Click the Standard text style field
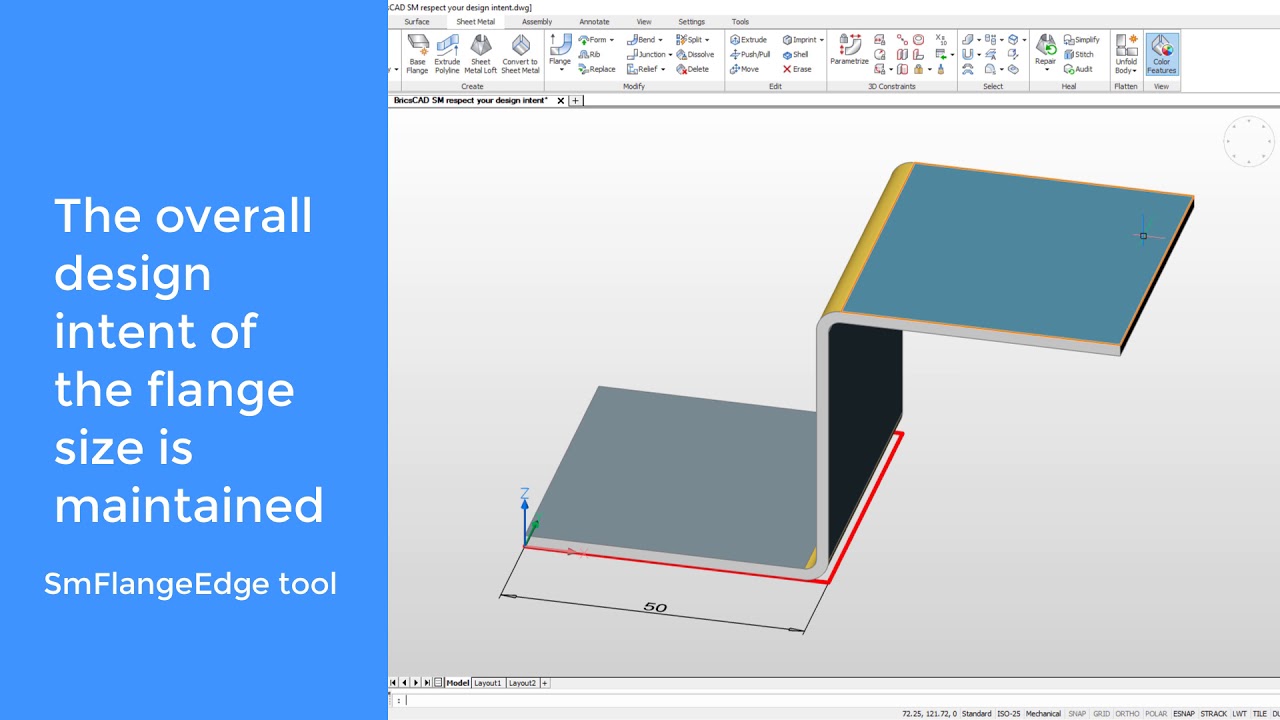This screenshot has width=1280, height=720. (977, 714)
